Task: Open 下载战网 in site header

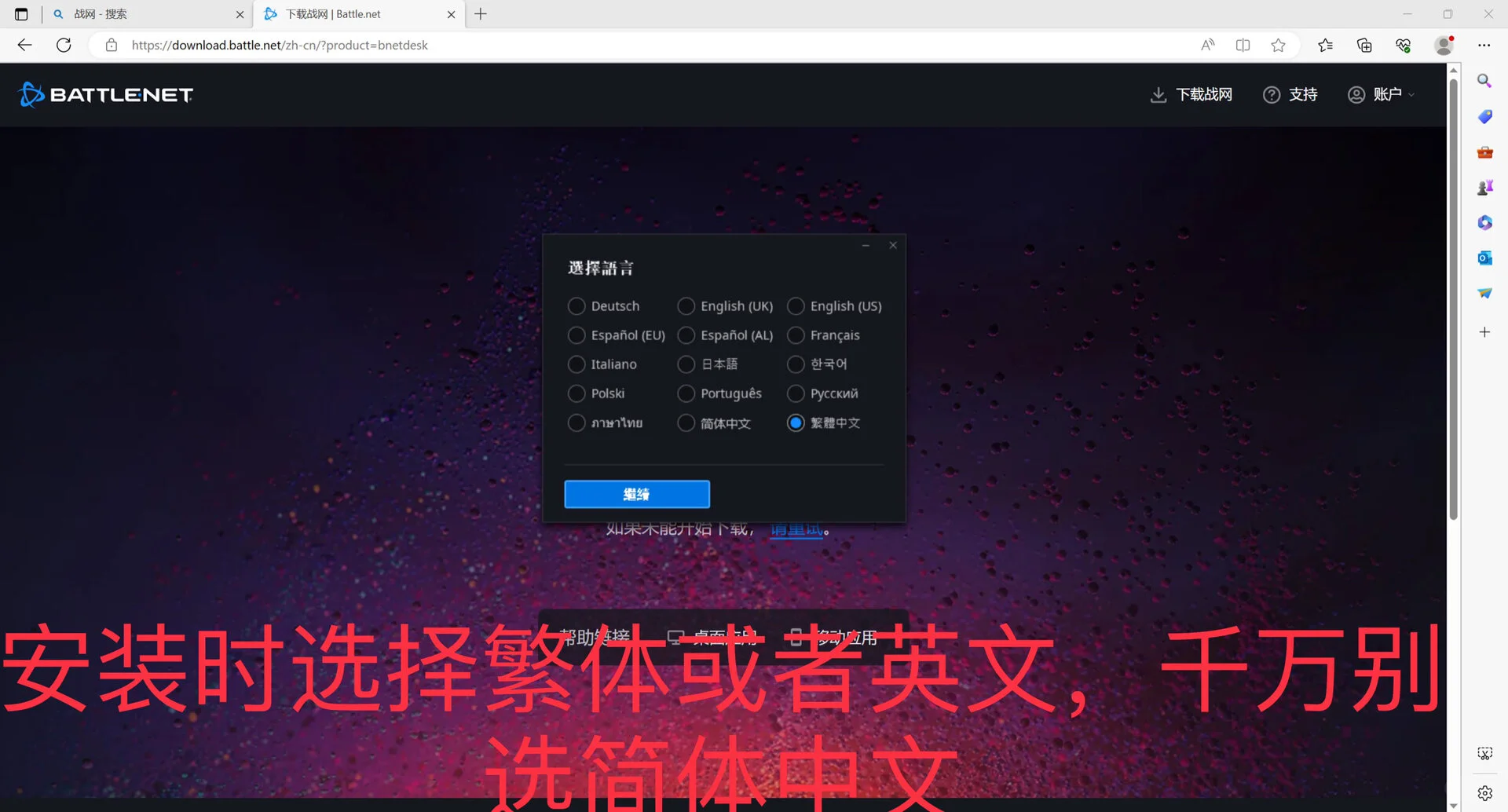Action: [1191, 95]
